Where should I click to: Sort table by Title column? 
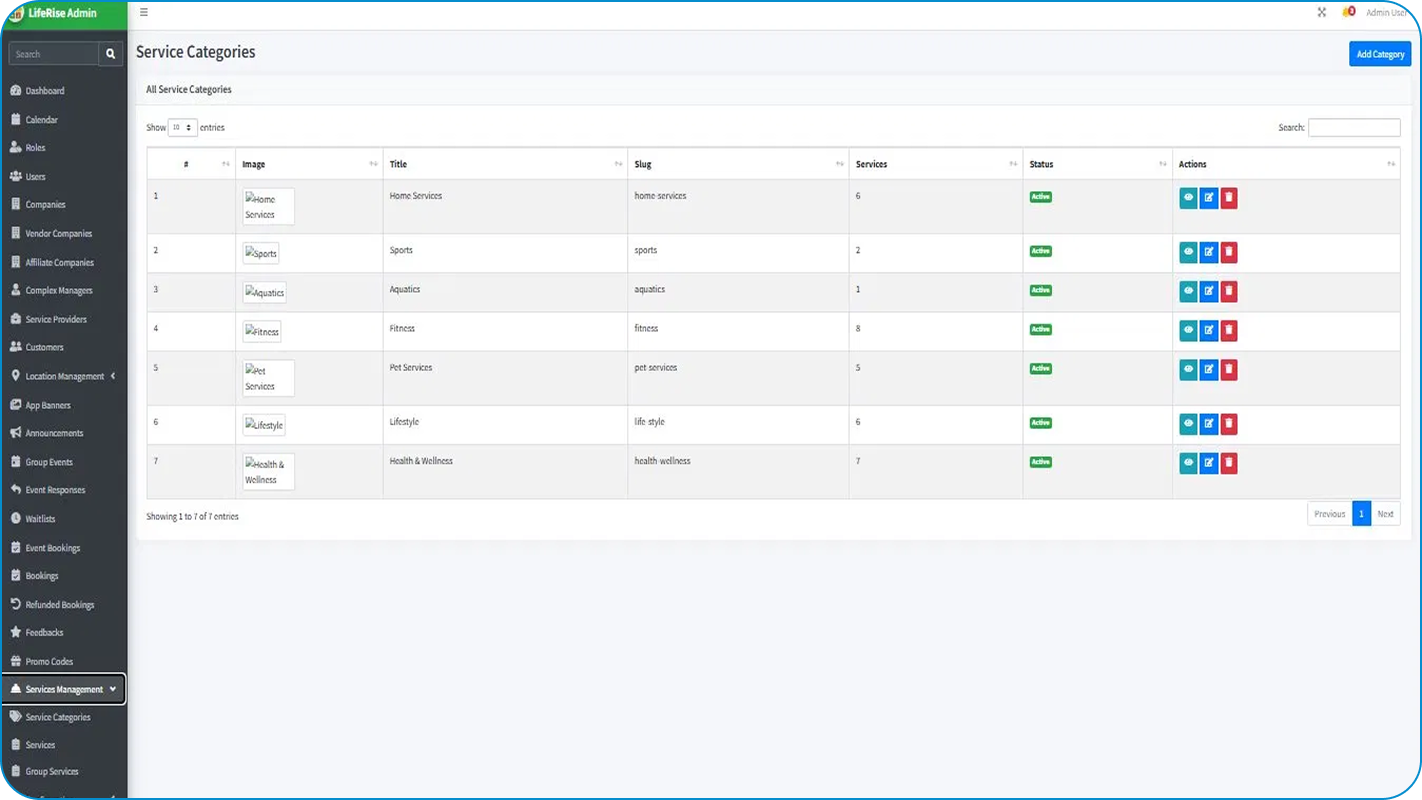[505, 164]
